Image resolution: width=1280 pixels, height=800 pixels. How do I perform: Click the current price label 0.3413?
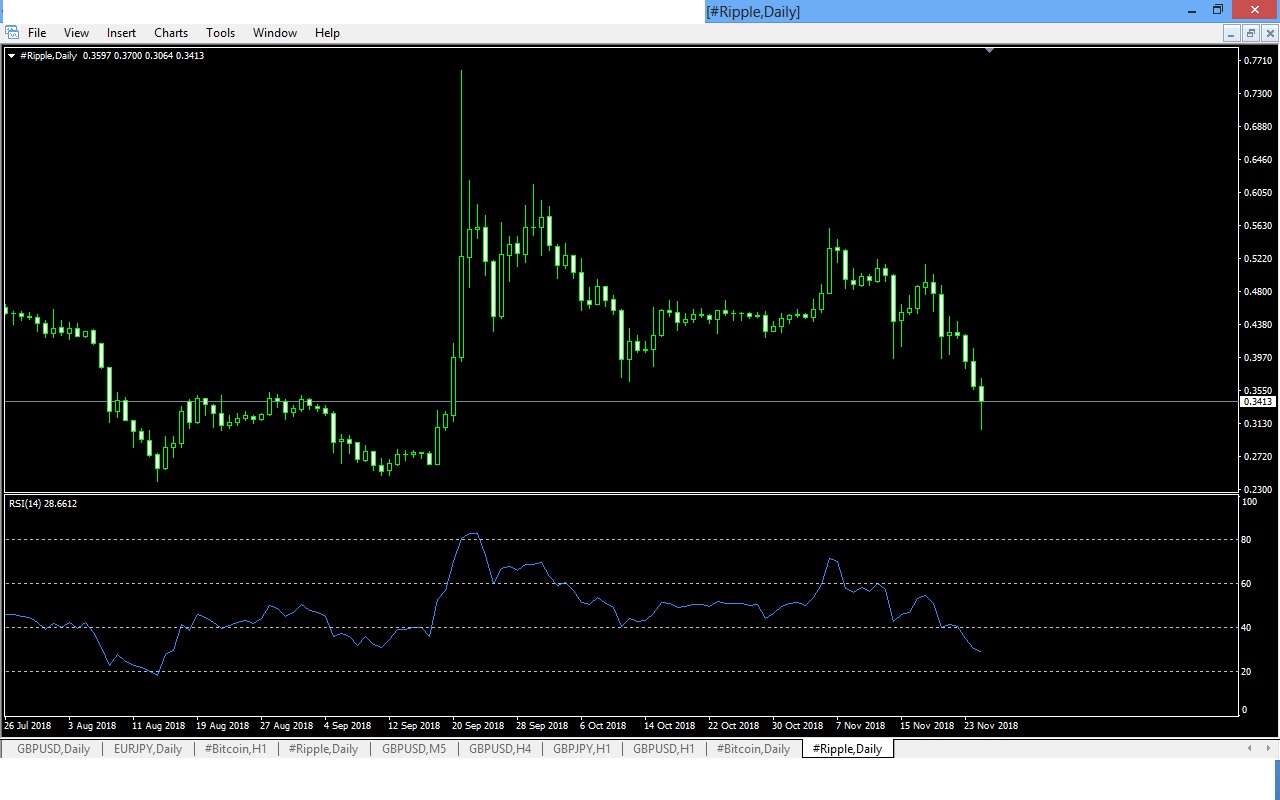click(x=1258, y=402)
